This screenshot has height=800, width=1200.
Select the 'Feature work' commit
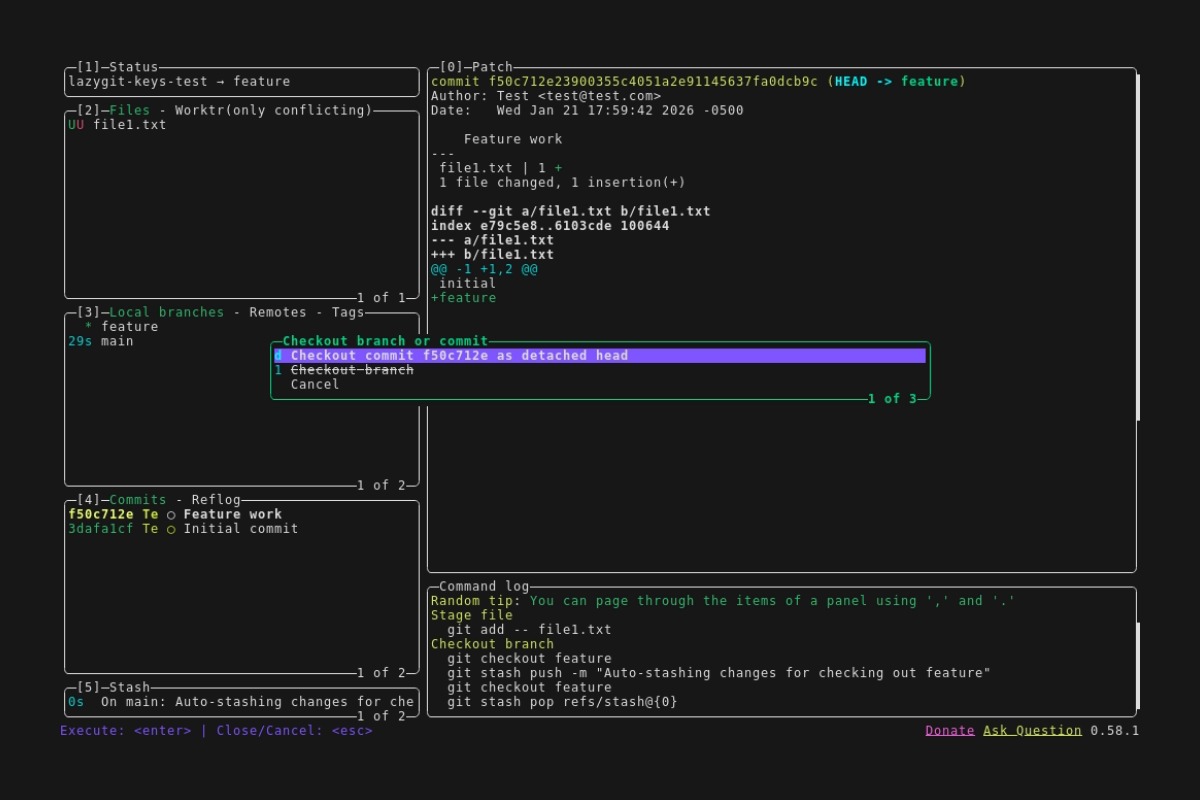(x=232, y=514)
